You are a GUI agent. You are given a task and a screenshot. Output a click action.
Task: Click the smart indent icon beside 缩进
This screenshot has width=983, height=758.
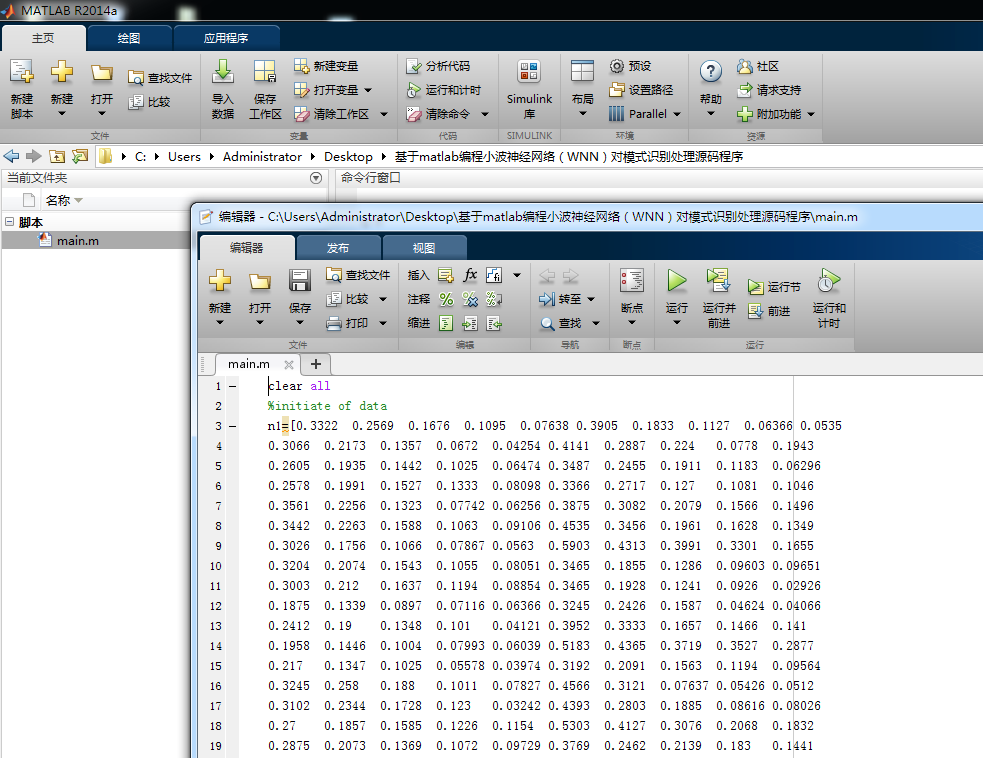coord(446,323)
